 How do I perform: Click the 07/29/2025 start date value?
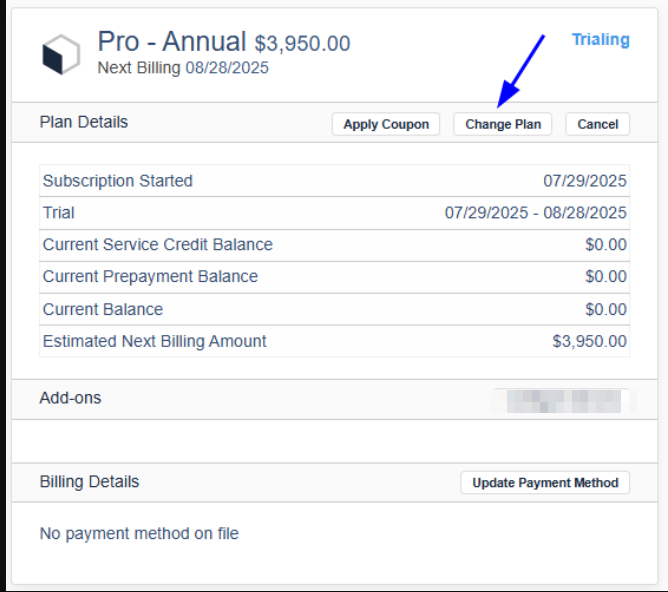[x=584, y=181]
